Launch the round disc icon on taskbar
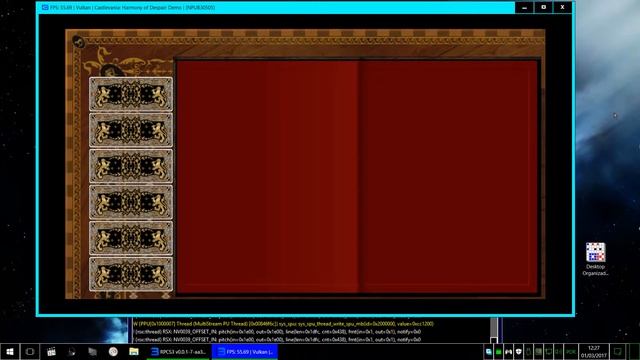Screen dimensions: 640x360 [x=113, y=352]
